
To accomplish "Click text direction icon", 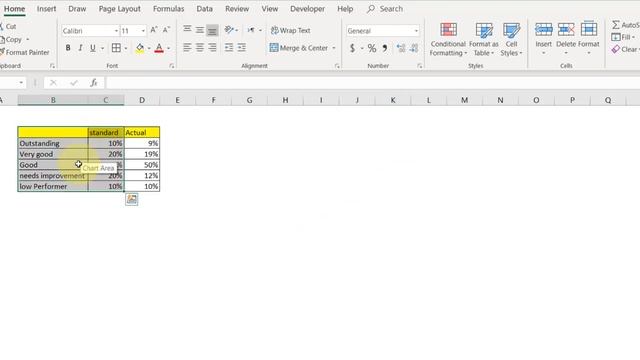I will tap(251, 30).
